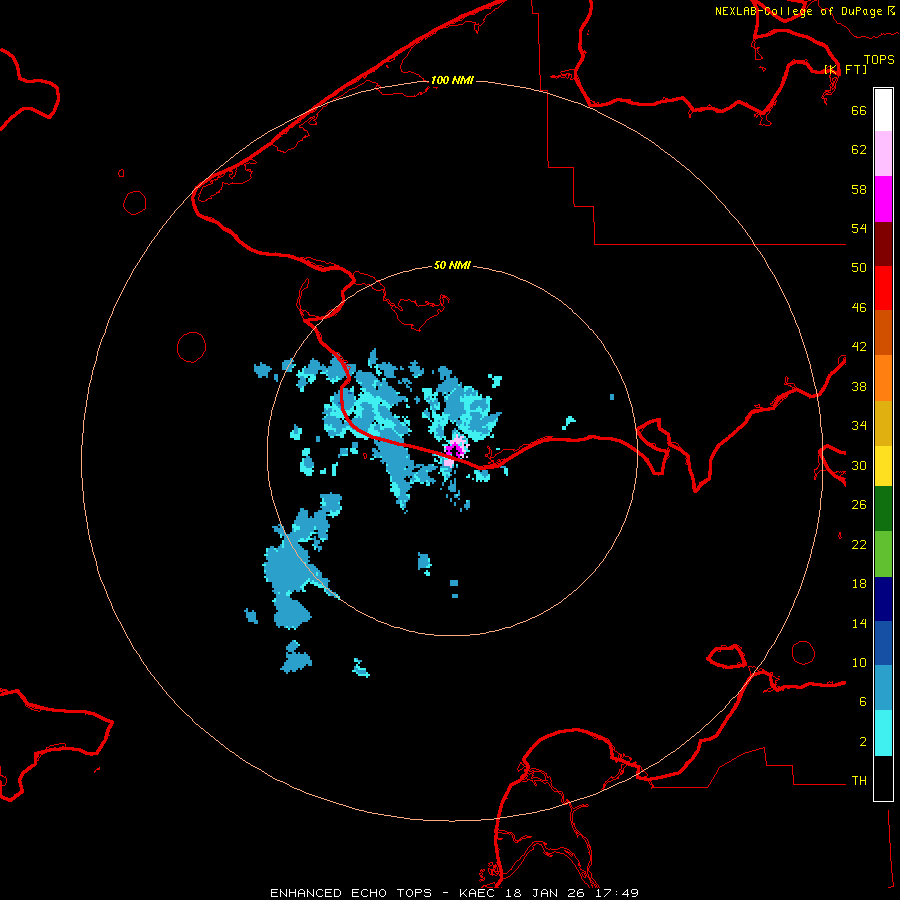Click the 100 NMI range ring label
The image size is (900, 900).
point(452,80)
